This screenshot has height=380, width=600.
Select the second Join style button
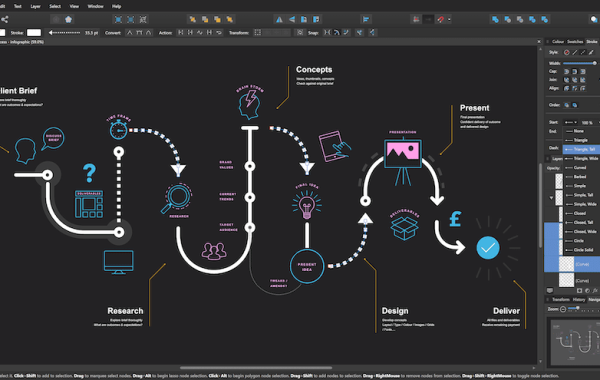575,80
